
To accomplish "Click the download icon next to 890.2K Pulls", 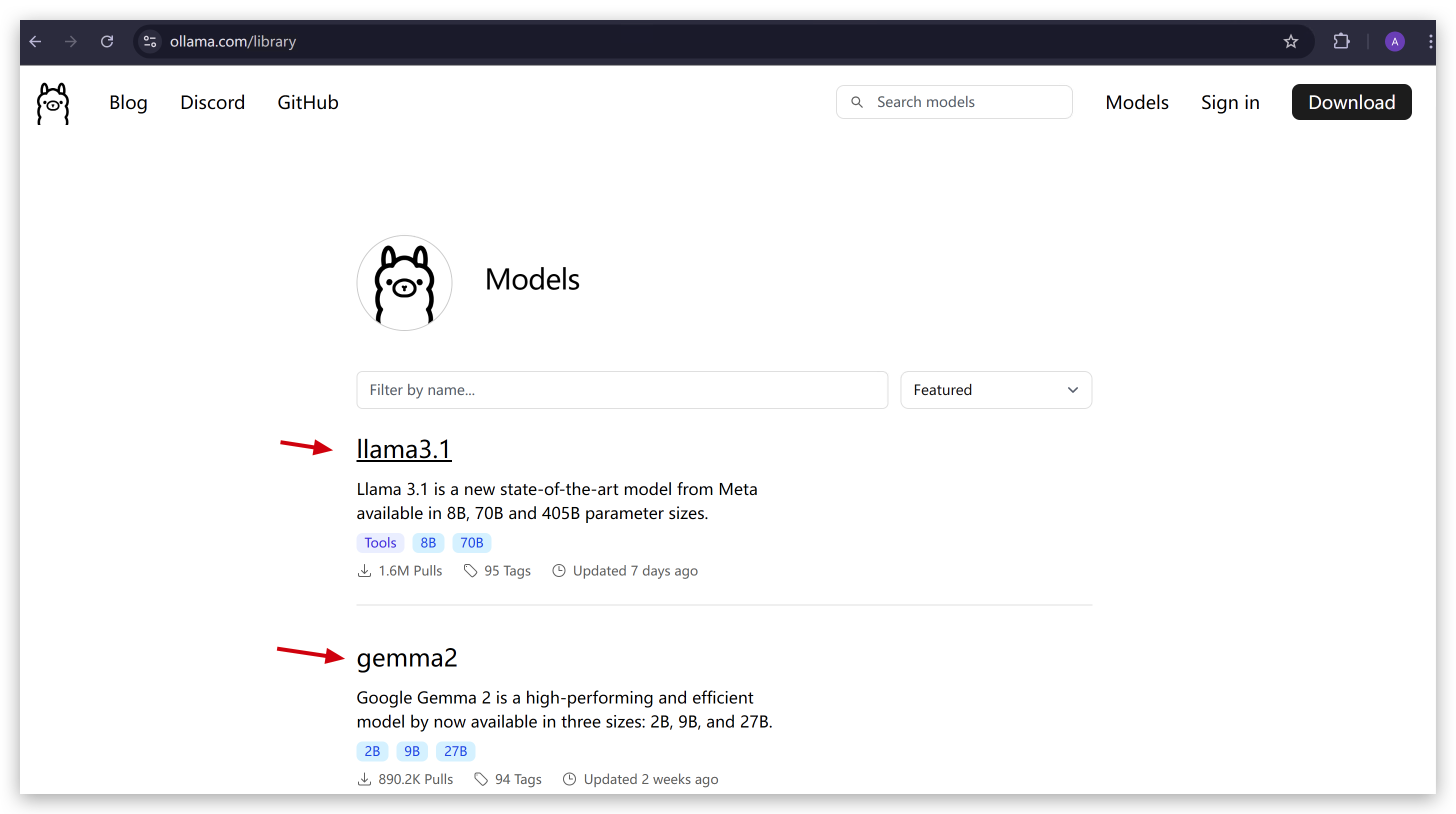I will pos(364,779).
